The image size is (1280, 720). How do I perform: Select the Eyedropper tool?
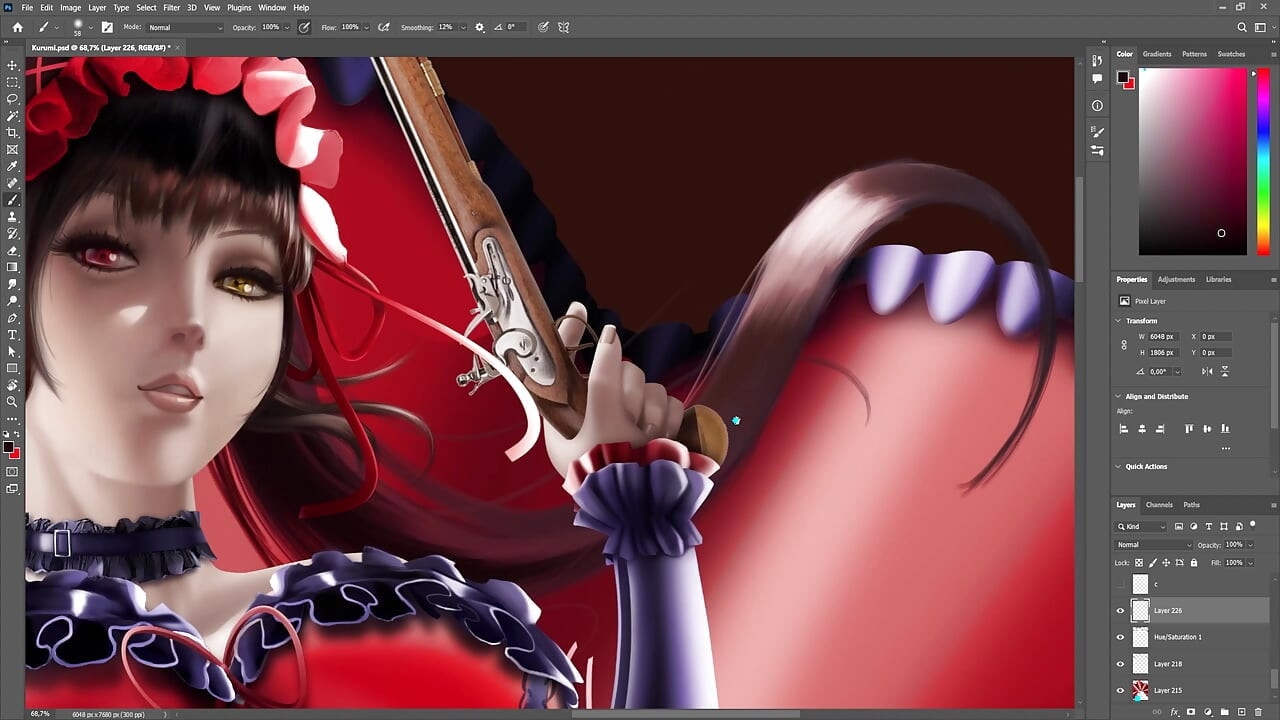coord(13,166)
